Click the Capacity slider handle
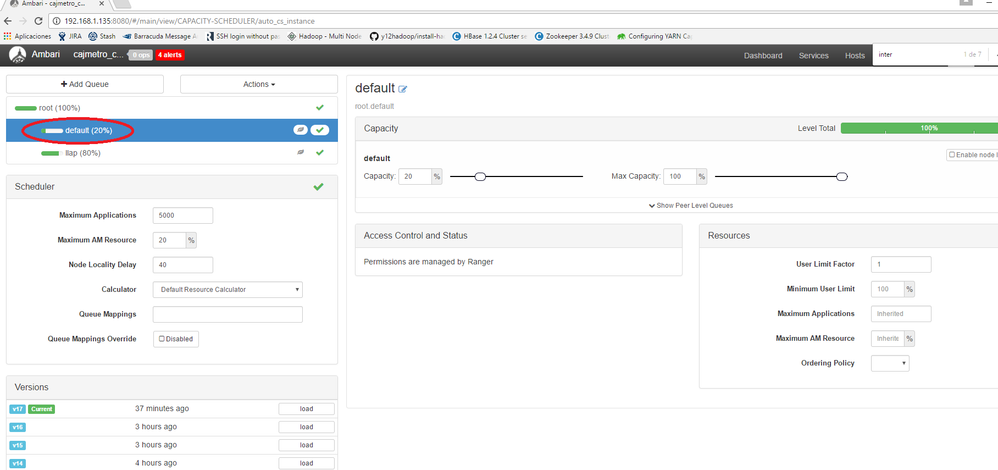 (x=481, y=176)
